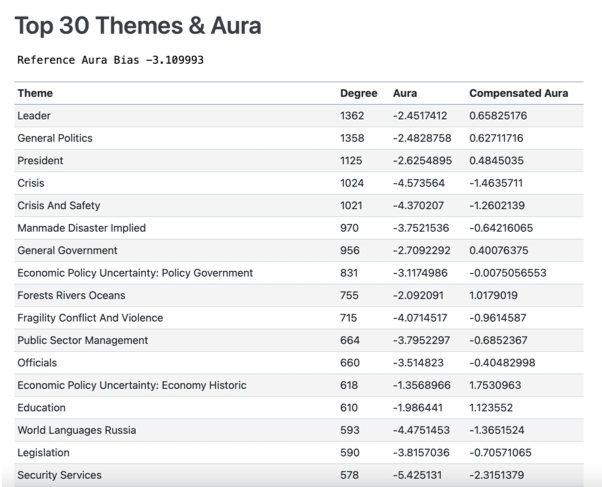
Task: Click the Education theme row
Action: [x=41, y=408]
